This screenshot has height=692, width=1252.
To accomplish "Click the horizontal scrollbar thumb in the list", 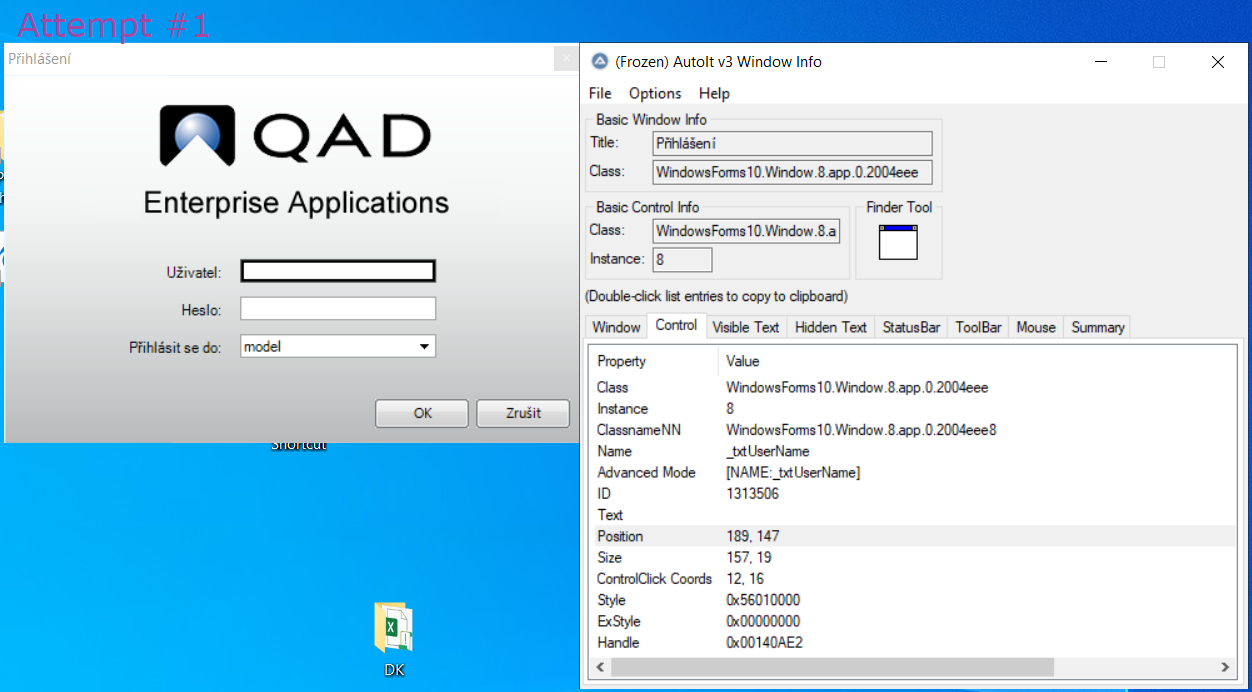I will point(832,666).
